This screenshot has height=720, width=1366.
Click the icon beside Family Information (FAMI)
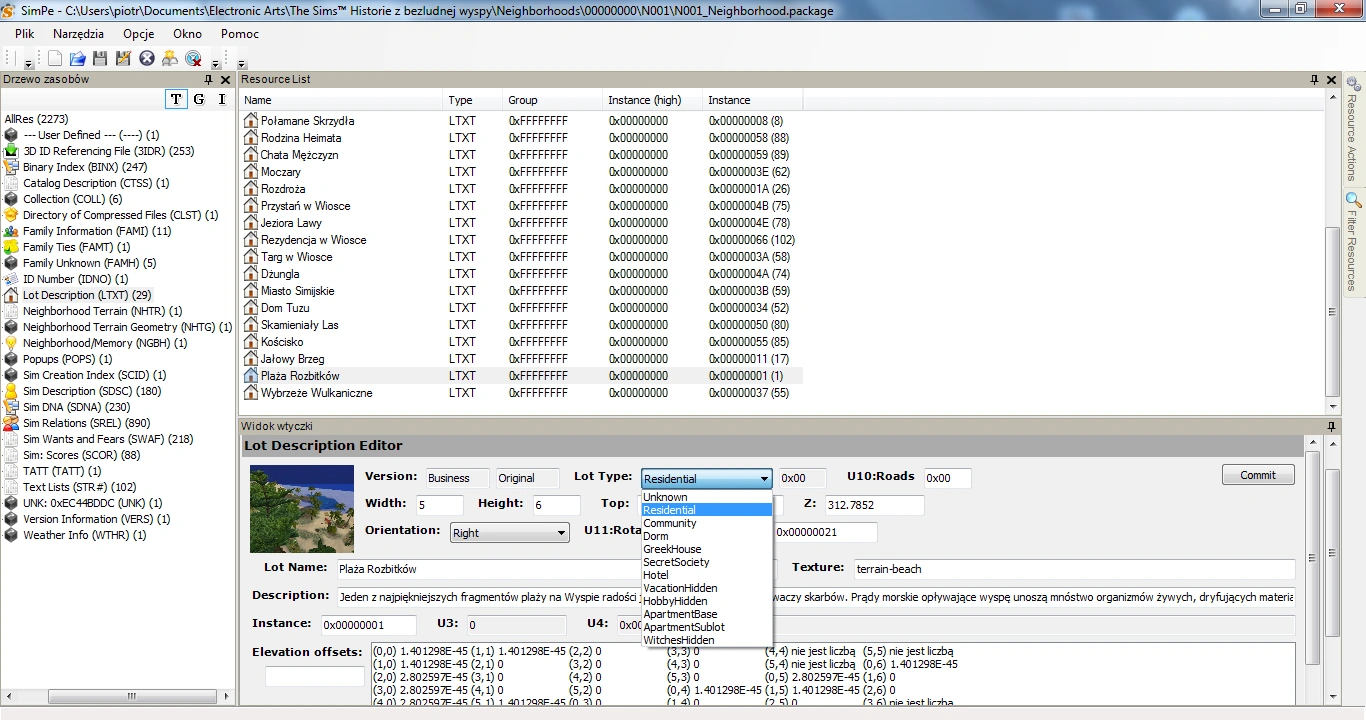pos(11,231)
